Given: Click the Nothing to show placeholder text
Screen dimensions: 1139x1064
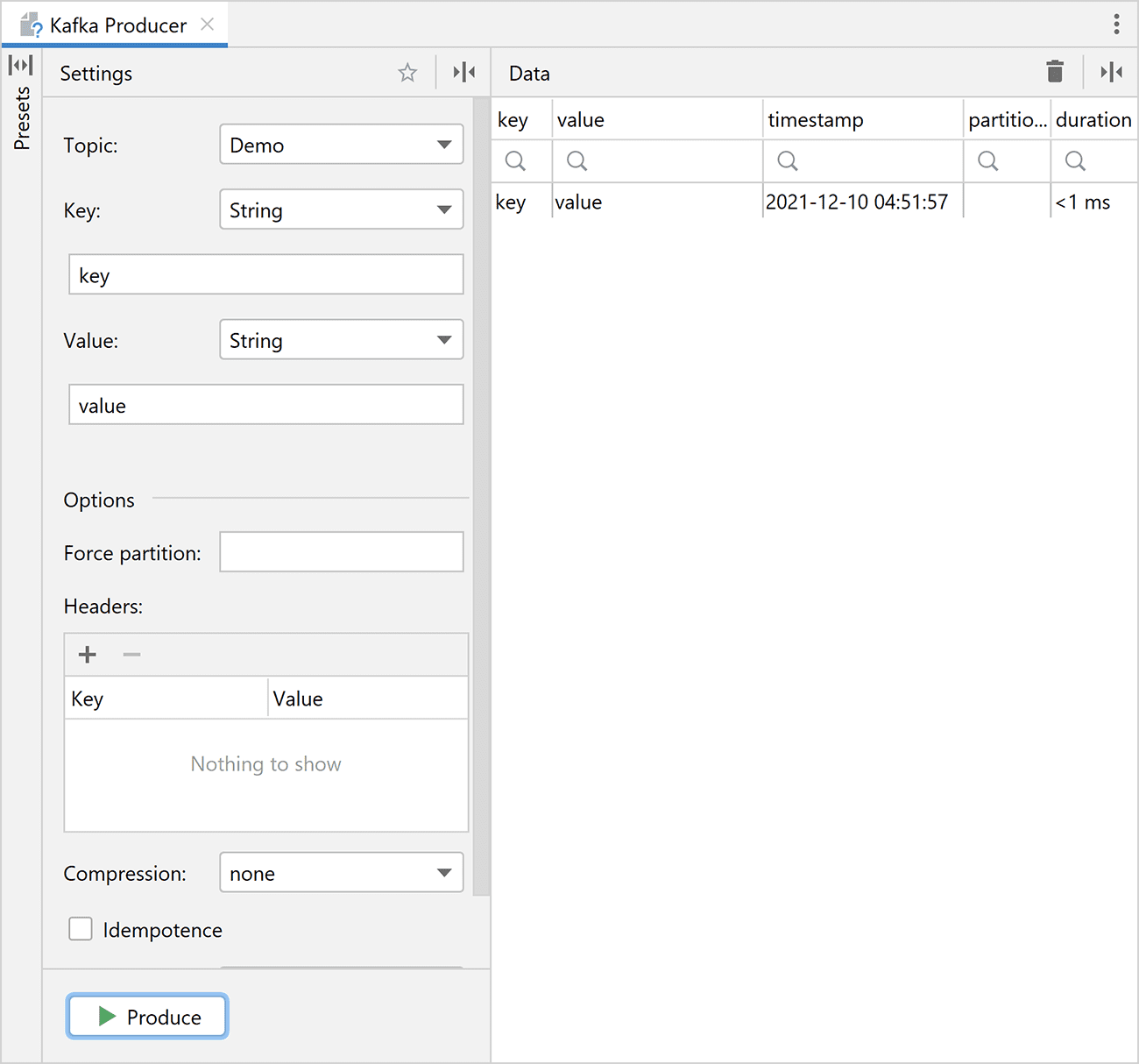Looking at the screenshot, I should [266, 764].
